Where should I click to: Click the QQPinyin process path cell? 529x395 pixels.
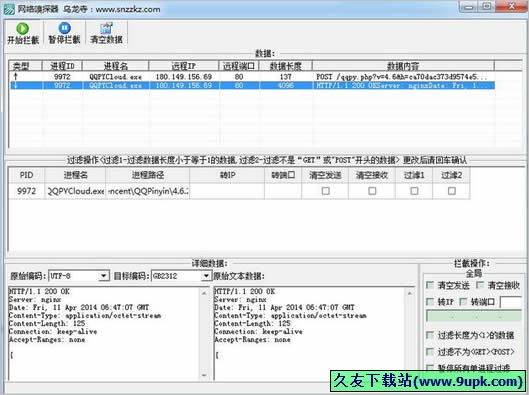click(x=148, y=191)
